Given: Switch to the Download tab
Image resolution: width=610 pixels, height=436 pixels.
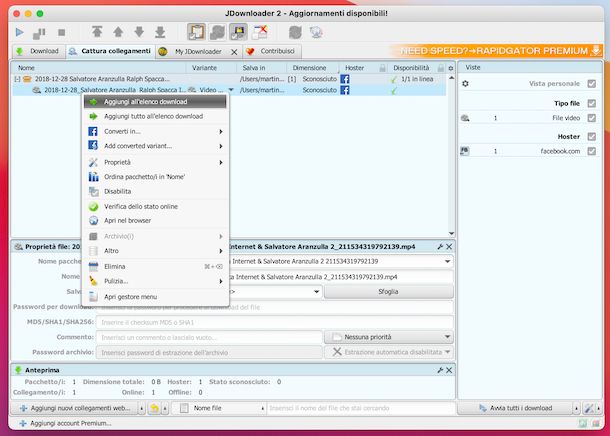Looking at the screenshot, I should coord(38,51).
